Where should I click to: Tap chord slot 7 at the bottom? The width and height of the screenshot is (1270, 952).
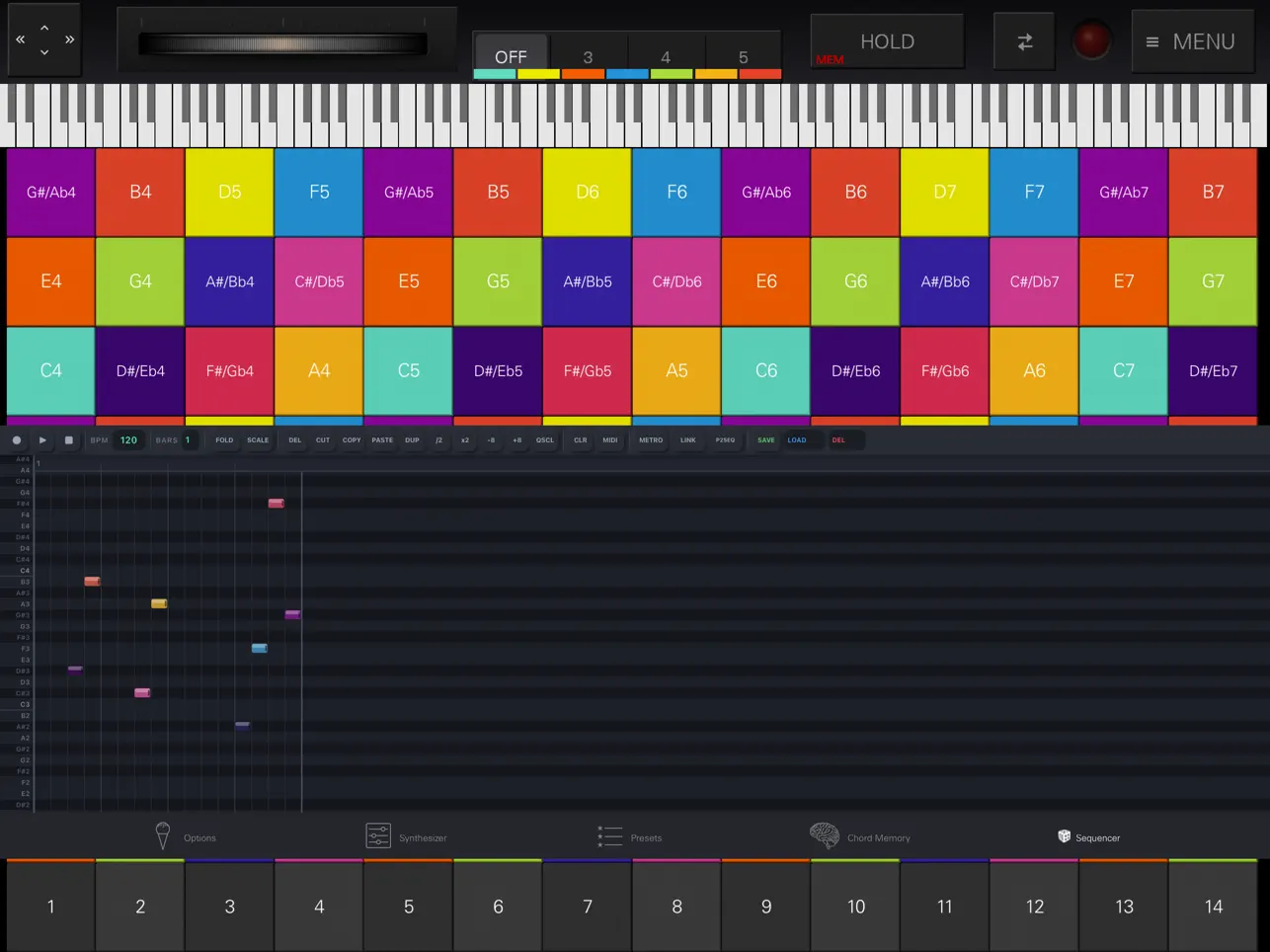tap(588, 905)
